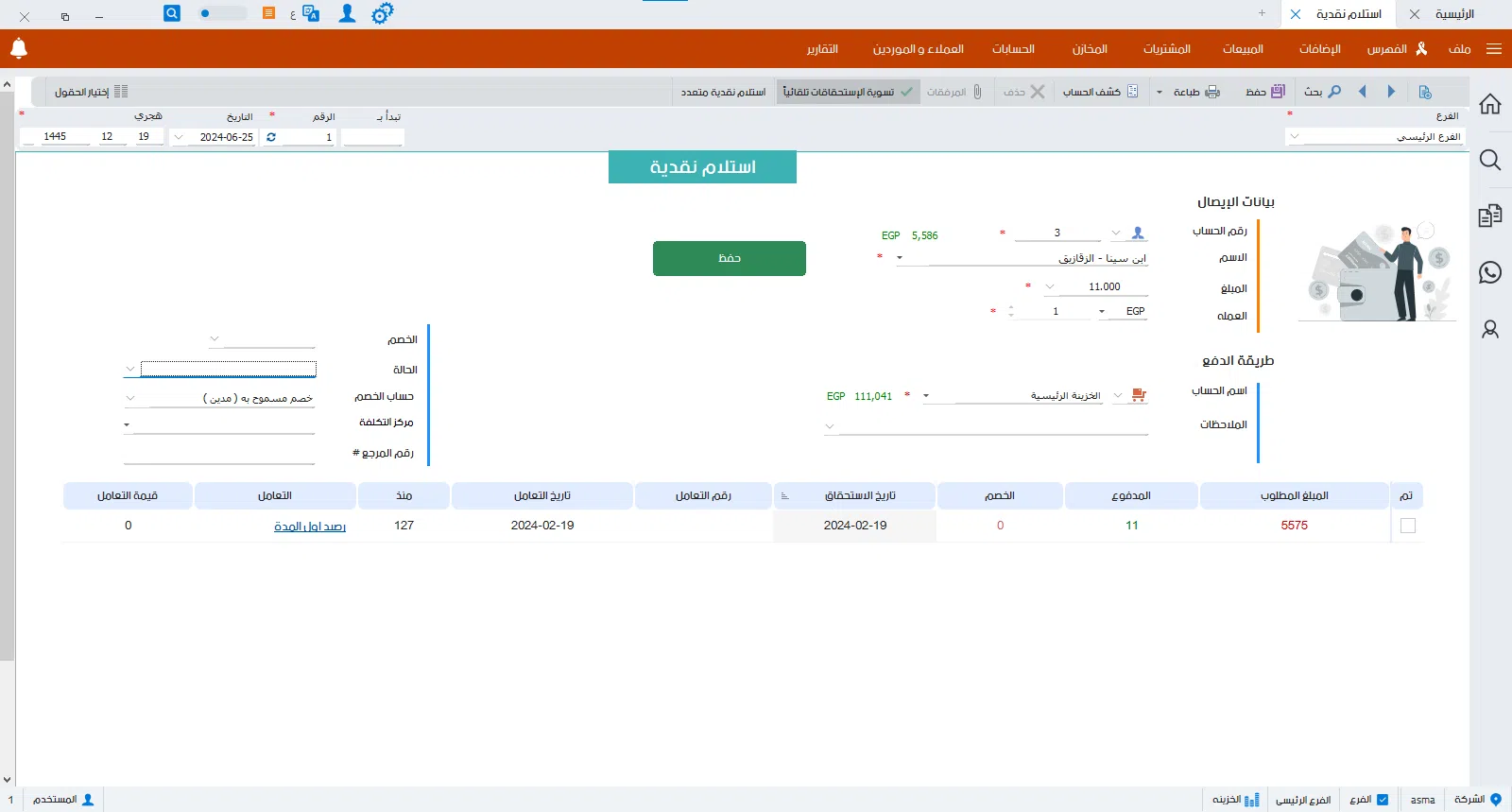The height and width of the screenshot is (812, 1512).
Task: Click the print (طباعة) toolbar icon
Action: (x=1196, y=92)
